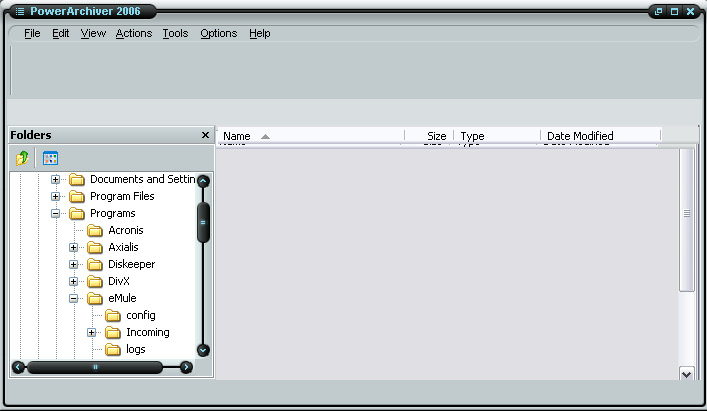Select the Programs tree item

pos(113,213)
